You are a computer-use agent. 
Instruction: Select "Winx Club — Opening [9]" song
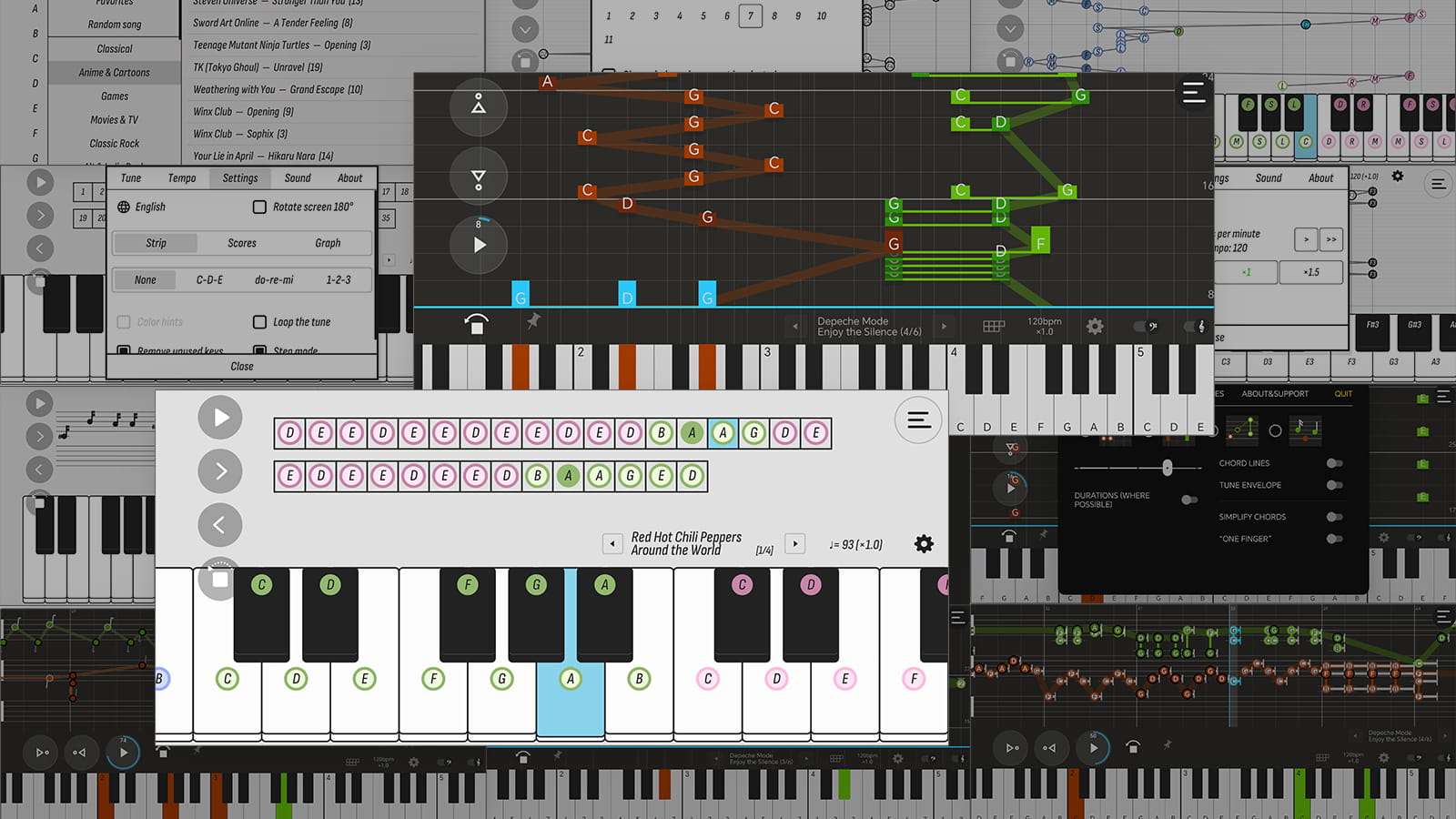pyautogui.click(x=243, y=112)
